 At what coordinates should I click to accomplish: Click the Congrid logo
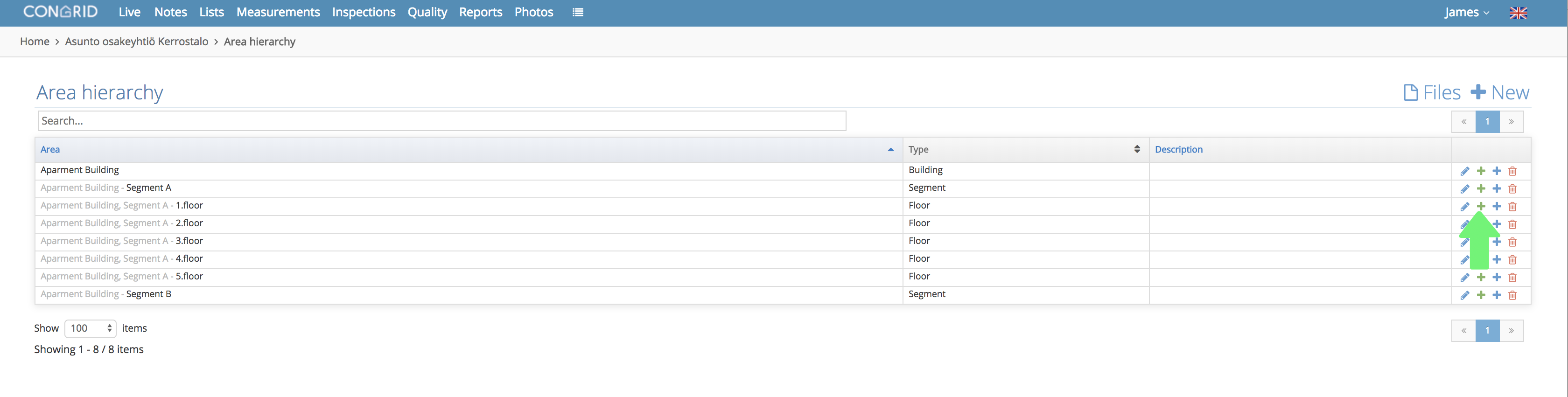coord(60,12)
